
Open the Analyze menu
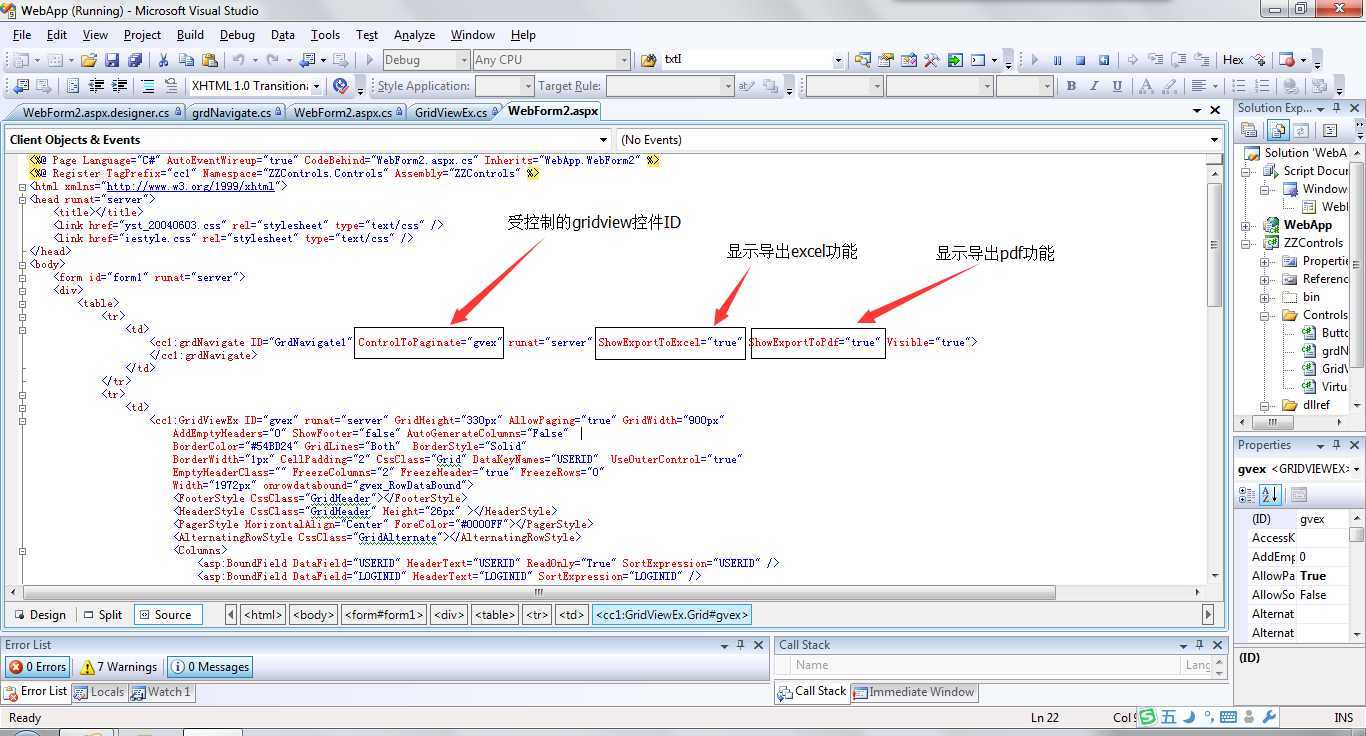coord(414,34)
